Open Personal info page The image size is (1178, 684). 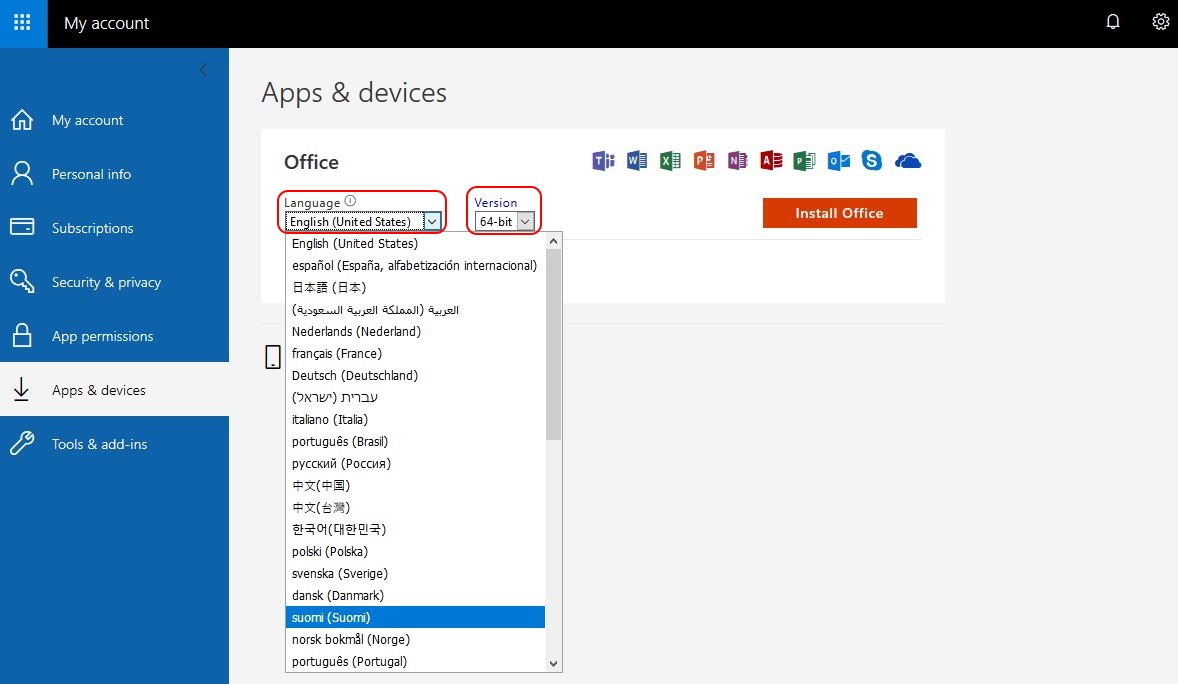point(114,174)
